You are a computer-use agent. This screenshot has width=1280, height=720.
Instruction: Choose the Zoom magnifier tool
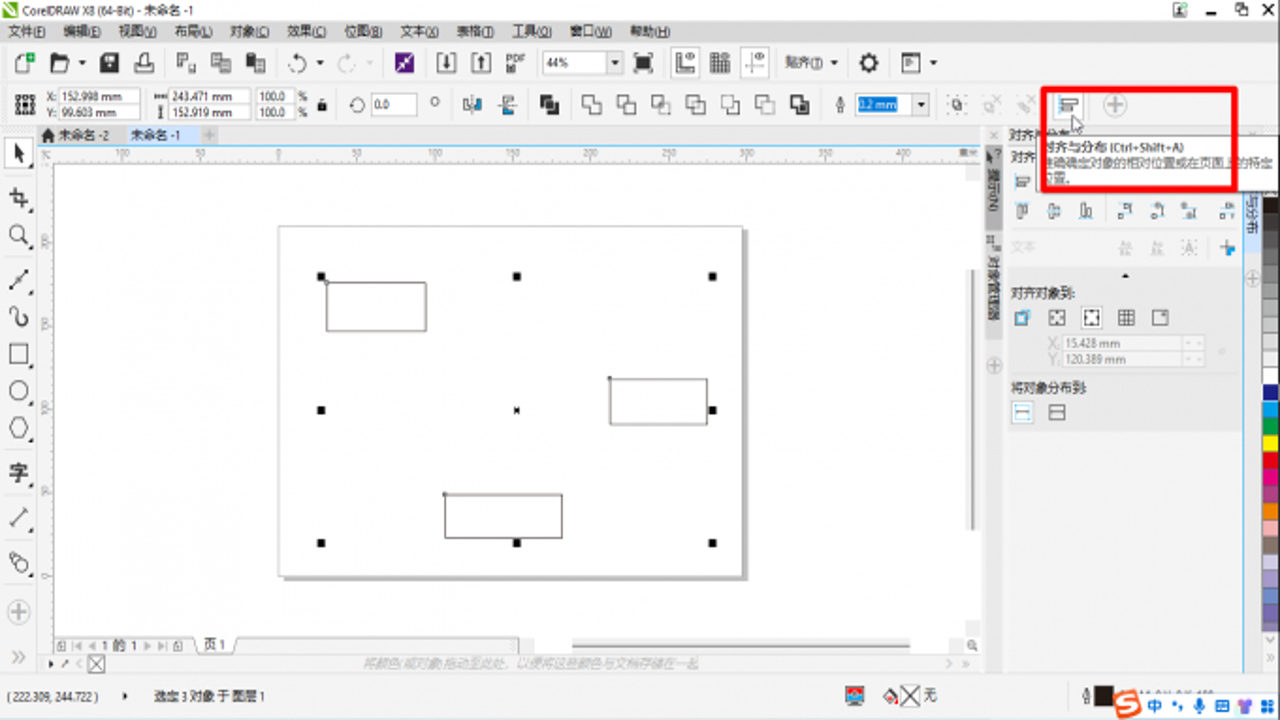tap(18, 236)
